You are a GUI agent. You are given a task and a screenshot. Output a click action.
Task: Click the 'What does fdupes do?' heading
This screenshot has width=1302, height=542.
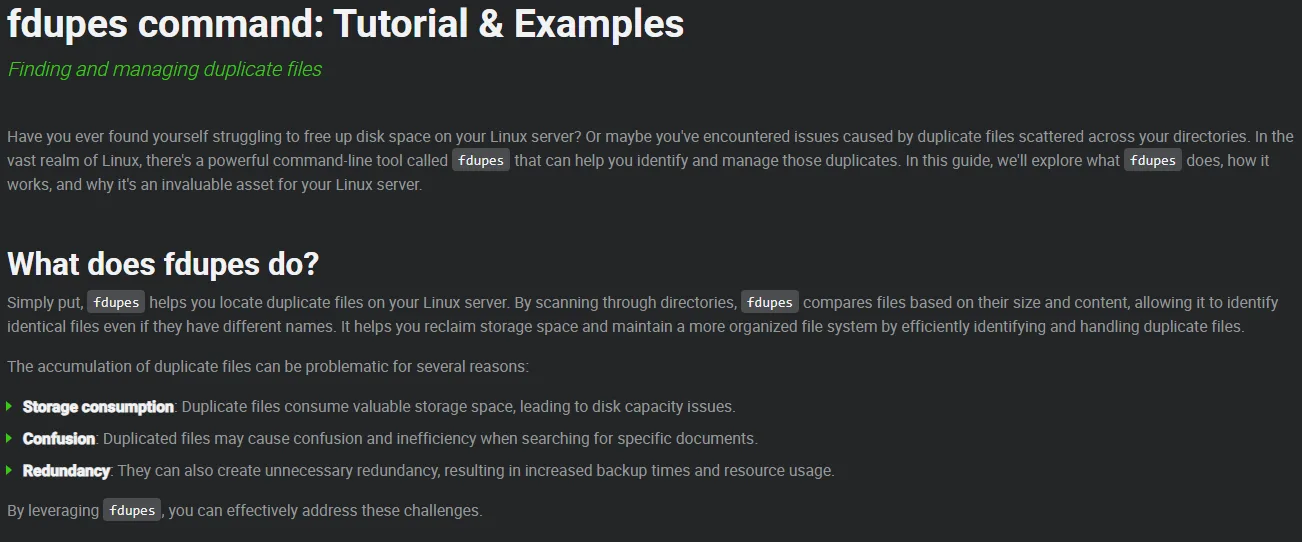pos(163,264)
